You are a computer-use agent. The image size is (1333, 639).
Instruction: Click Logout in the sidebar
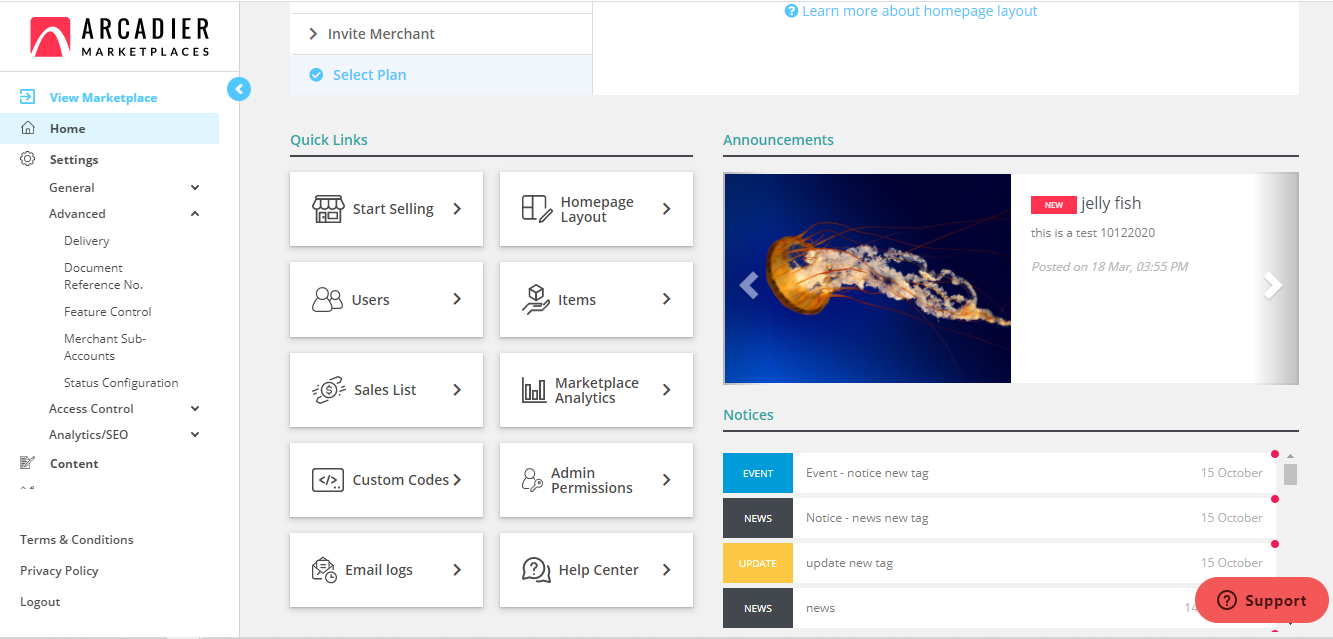pos(40,601)
